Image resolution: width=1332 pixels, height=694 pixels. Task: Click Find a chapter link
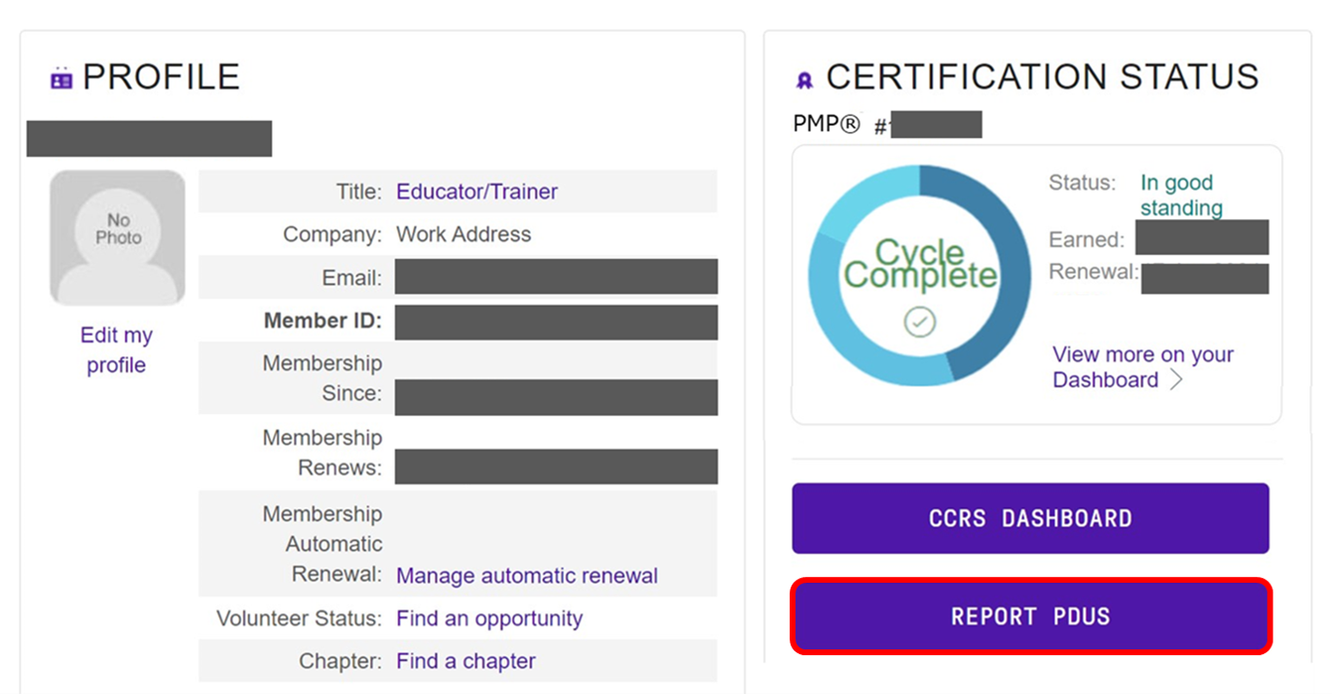click(x=466, y=661)
